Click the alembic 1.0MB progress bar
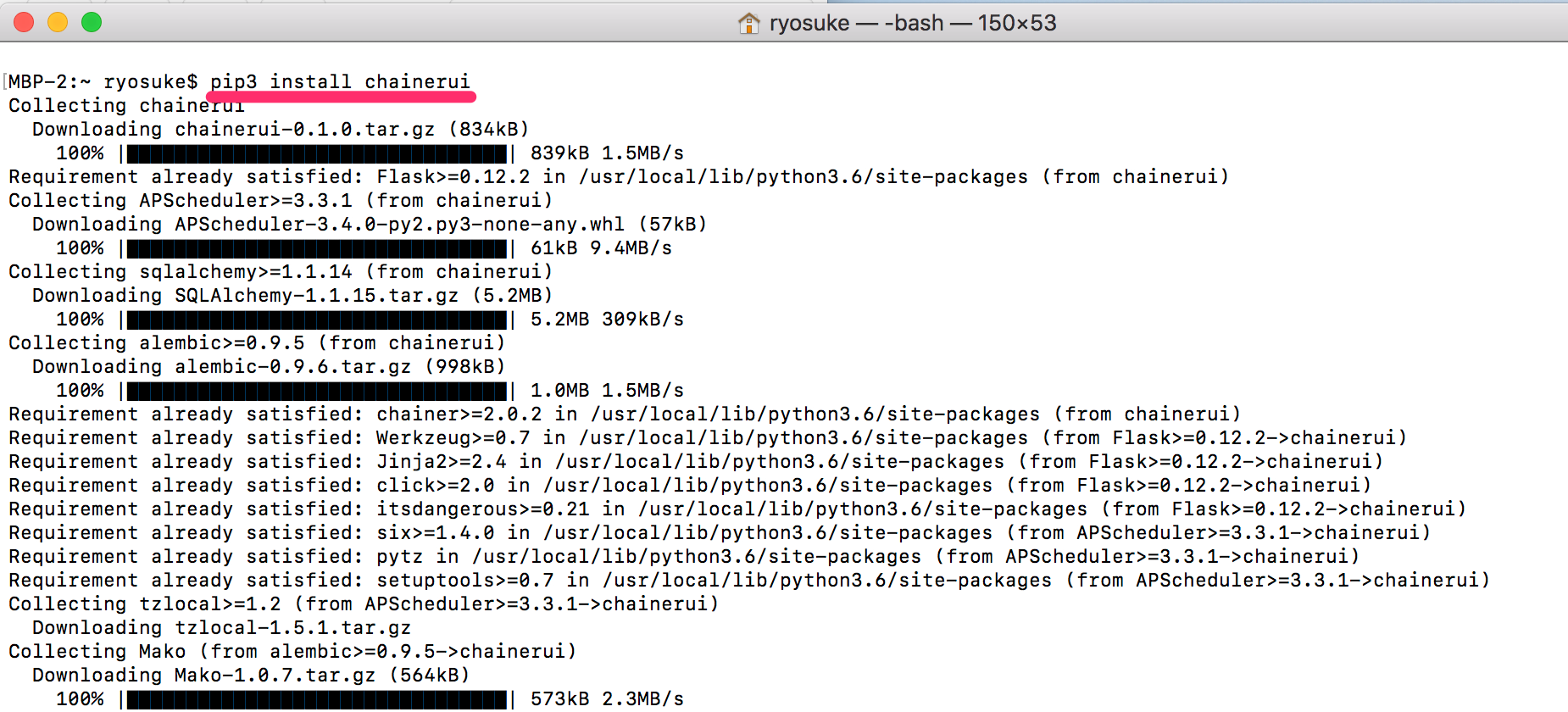Screen dimensions: 1568x712 click(317, 391)
